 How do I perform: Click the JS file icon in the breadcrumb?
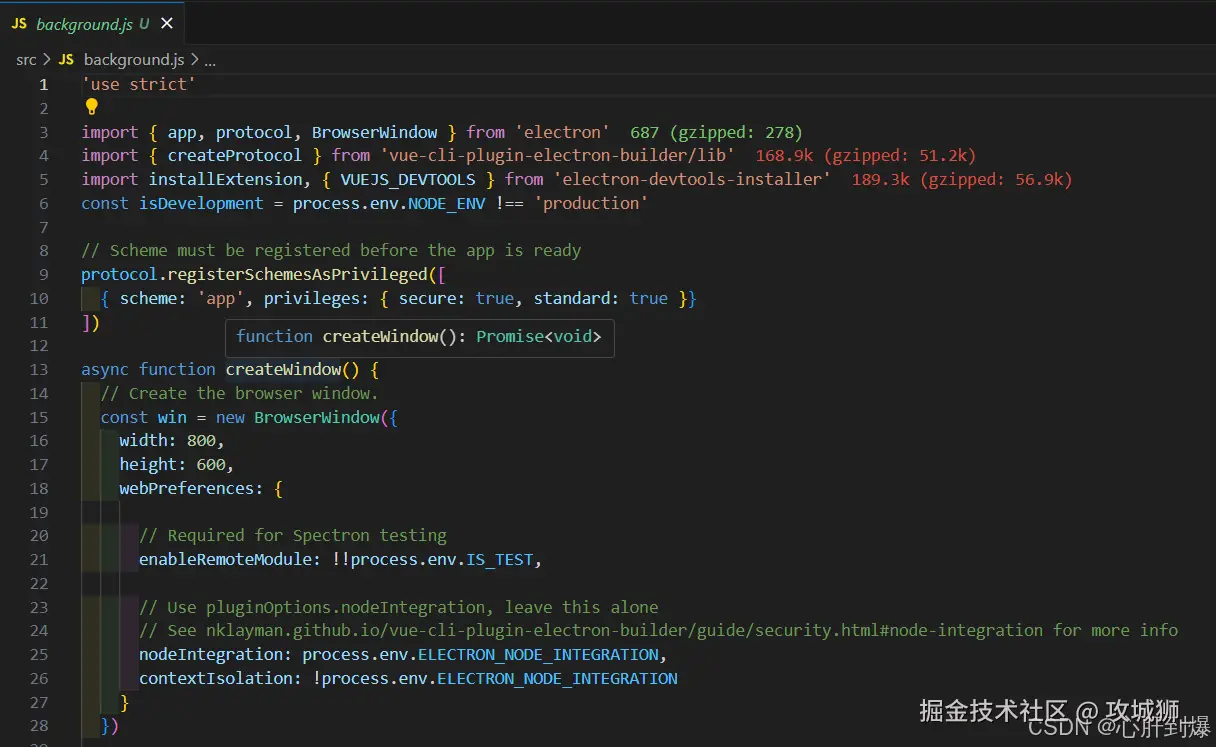point(66,60)
